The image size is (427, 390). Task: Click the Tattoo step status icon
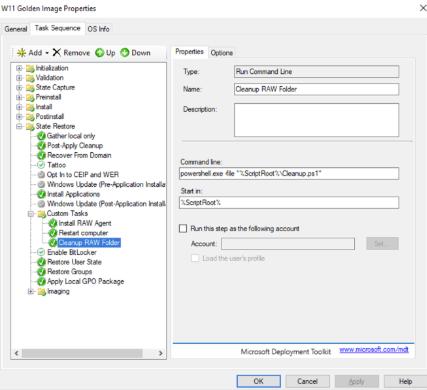tap(41, 165)
